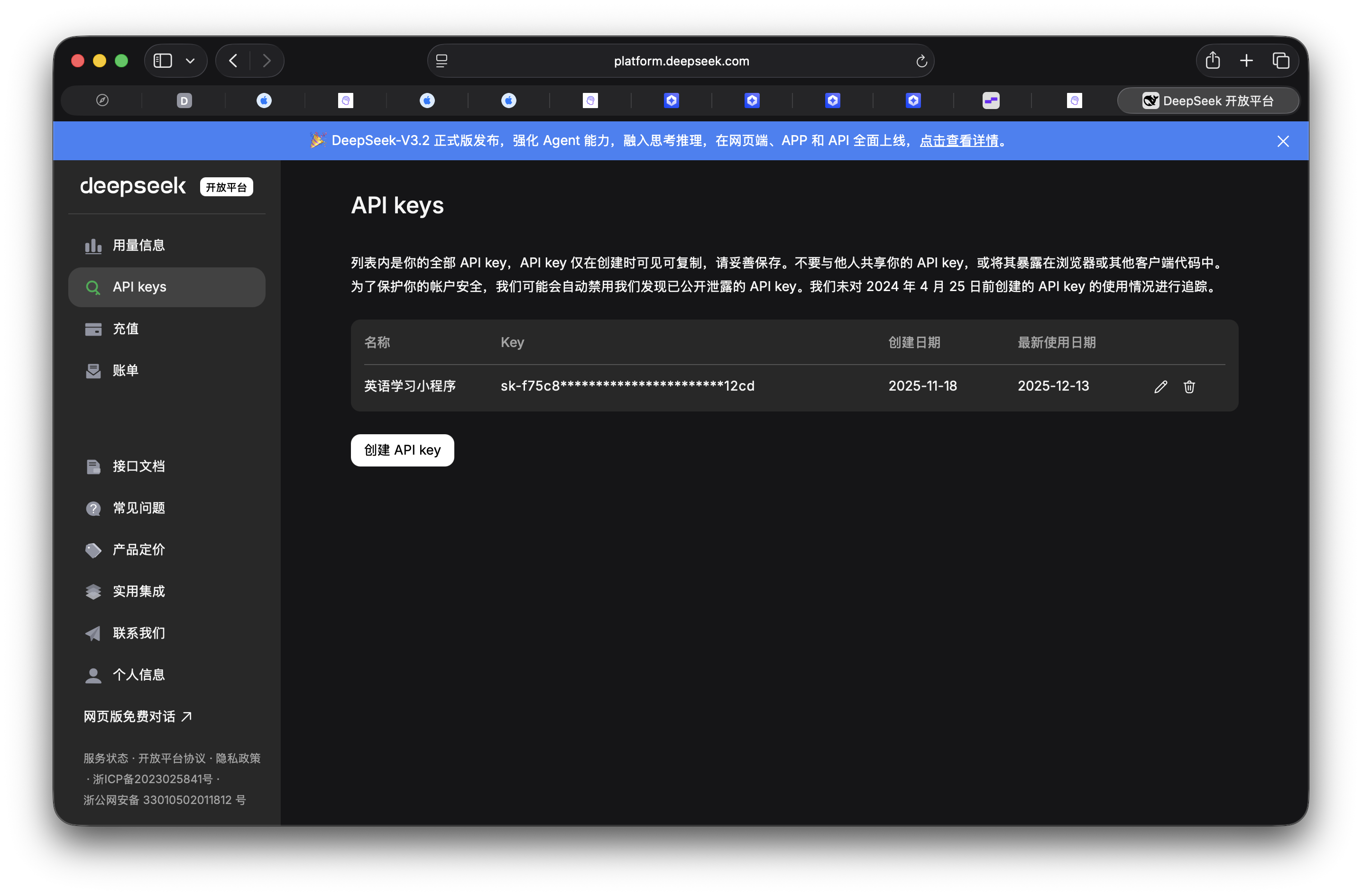The height and width of the screenshot is (896, 1362).
Task: Open 常见问题 help icon
Action: 93,508
